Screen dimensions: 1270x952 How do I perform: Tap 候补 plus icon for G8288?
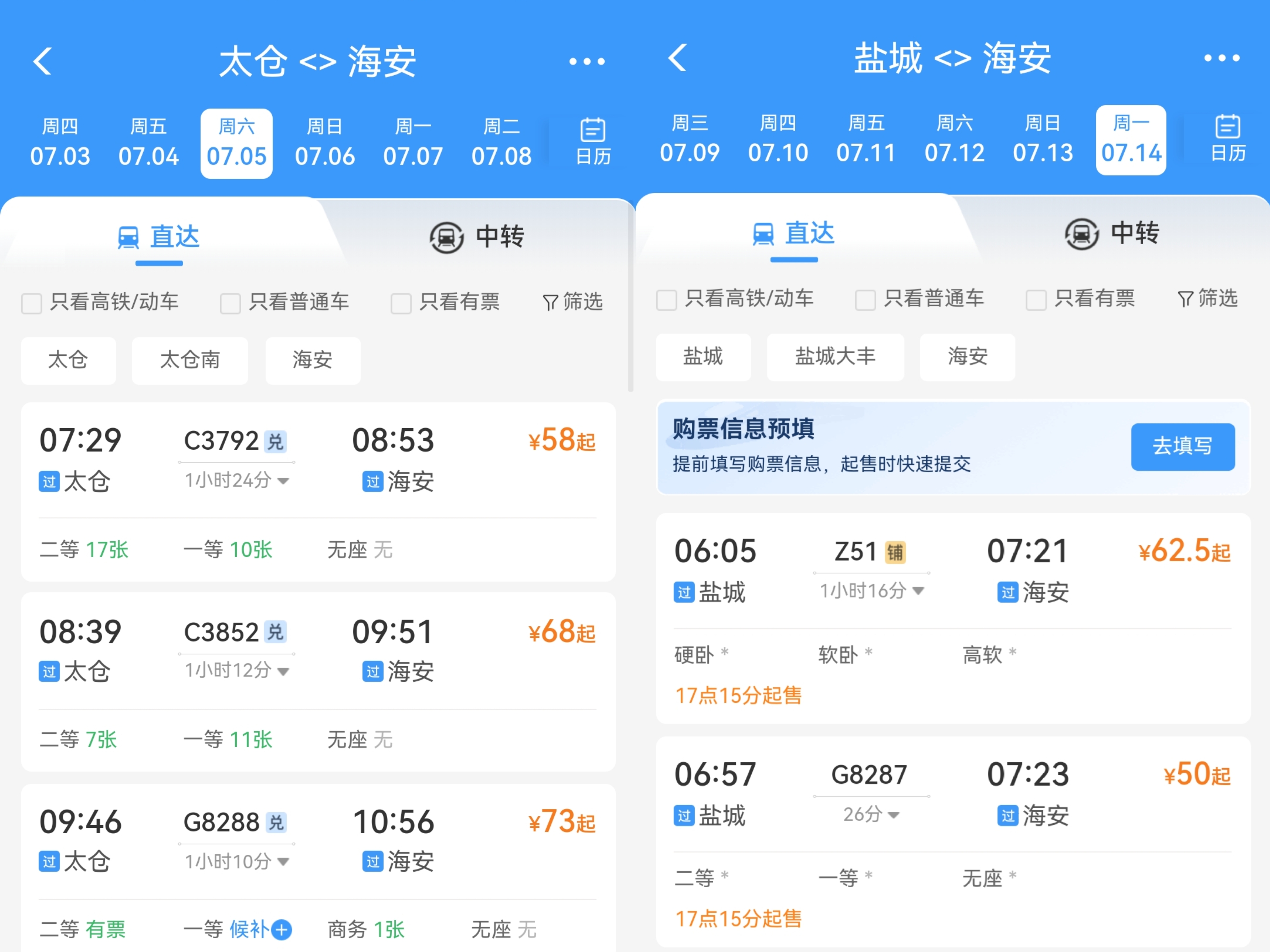point(281,929)
